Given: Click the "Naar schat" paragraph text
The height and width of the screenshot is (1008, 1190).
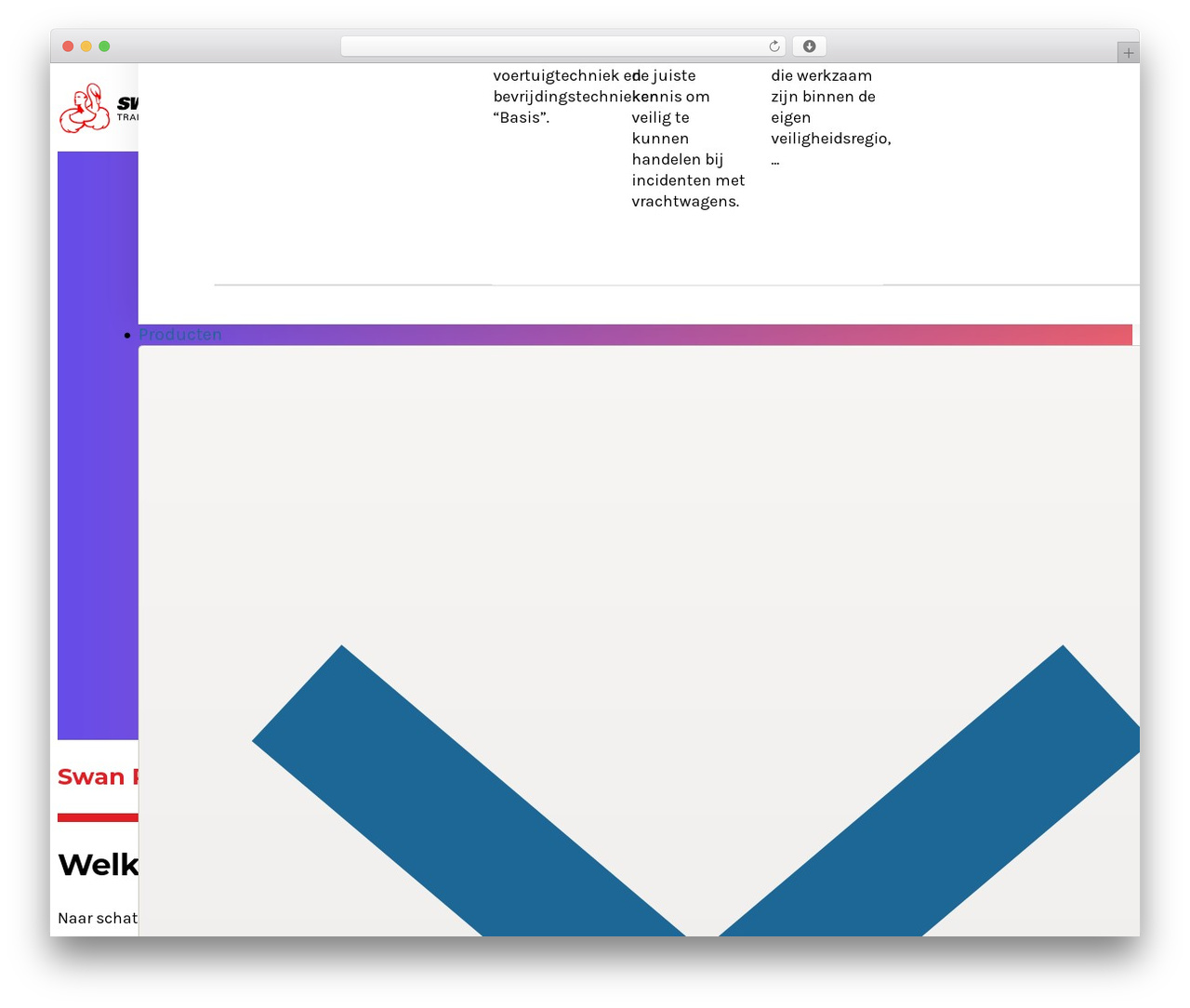Looking at the screenshot, I should pyautogui.click(x=98, y=919).
